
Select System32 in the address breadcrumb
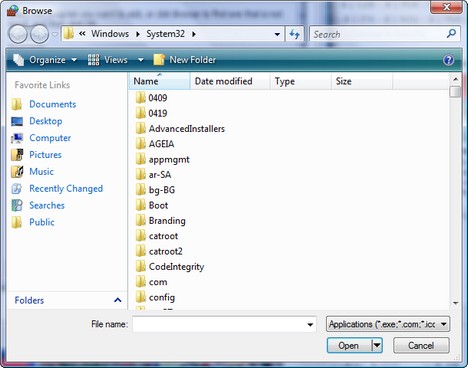(x=165, y=34)
